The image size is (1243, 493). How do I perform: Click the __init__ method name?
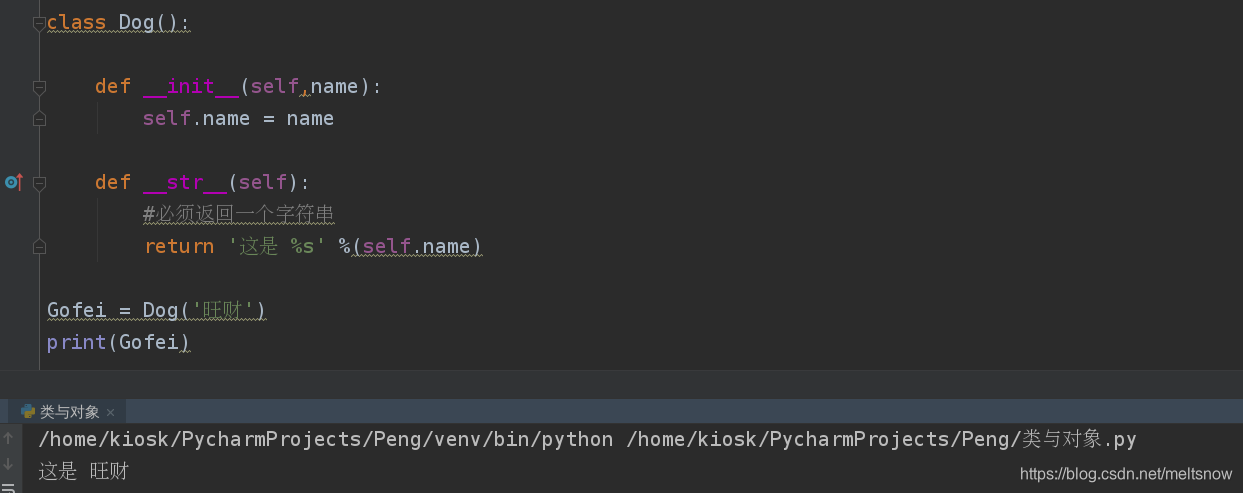[191, 86]
